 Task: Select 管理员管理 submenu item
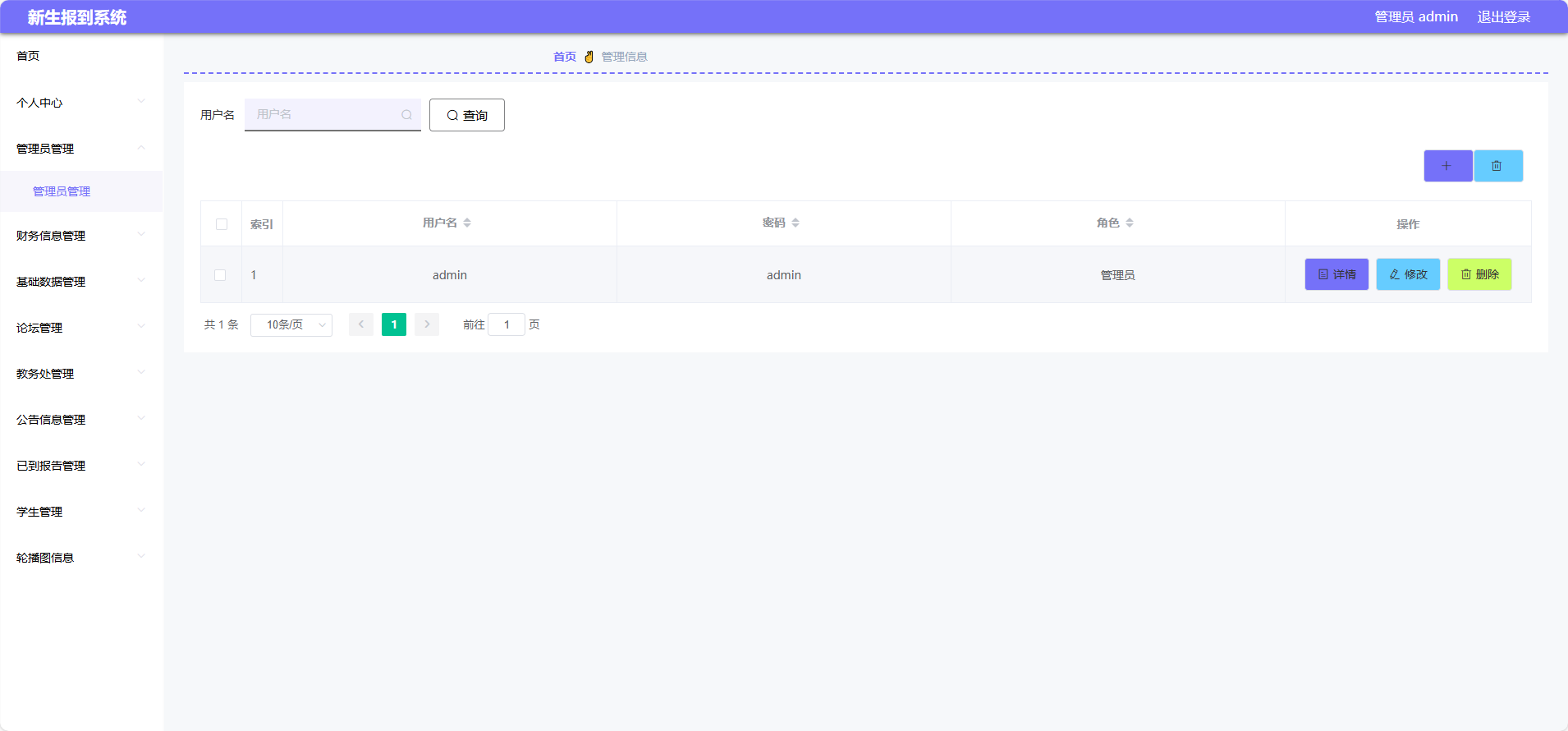(x=81, y=191)
